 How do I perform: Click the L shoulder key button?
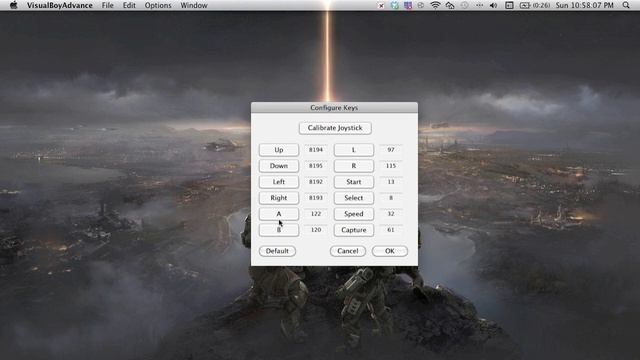(353, 150)
